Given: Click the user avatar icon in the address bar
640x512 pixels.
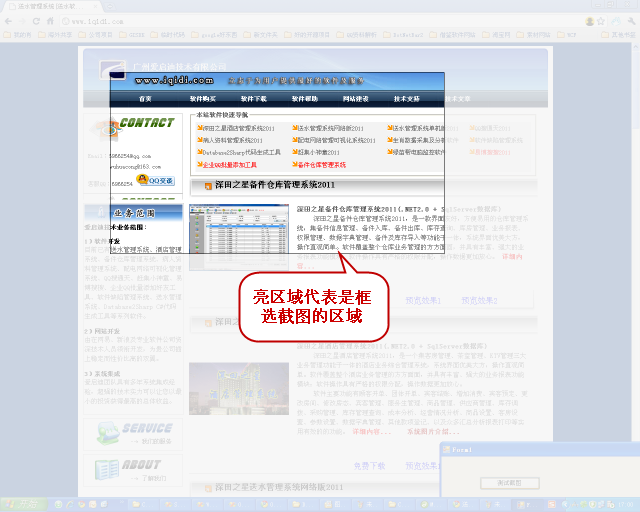Looking at the screenshot, I should click(x=589, y=21).
